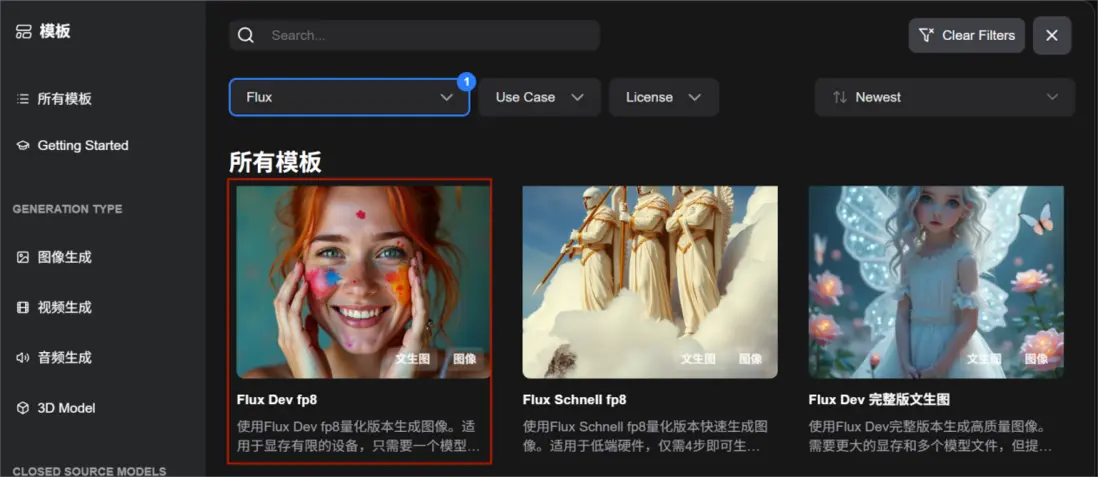Click description starting 使用Flux Dev fp8量化版本
Screen dimensions: 1098x477
(x=359, y=436)
